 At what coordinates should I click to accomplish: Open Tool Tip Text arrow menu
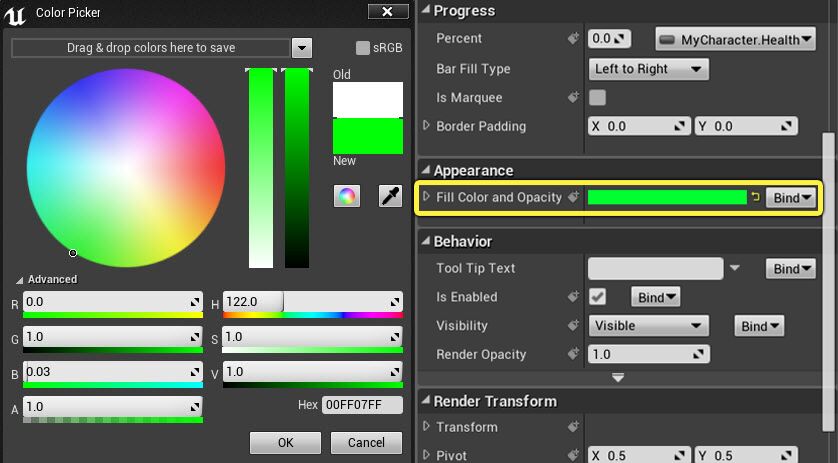click(x=735, y=268)
